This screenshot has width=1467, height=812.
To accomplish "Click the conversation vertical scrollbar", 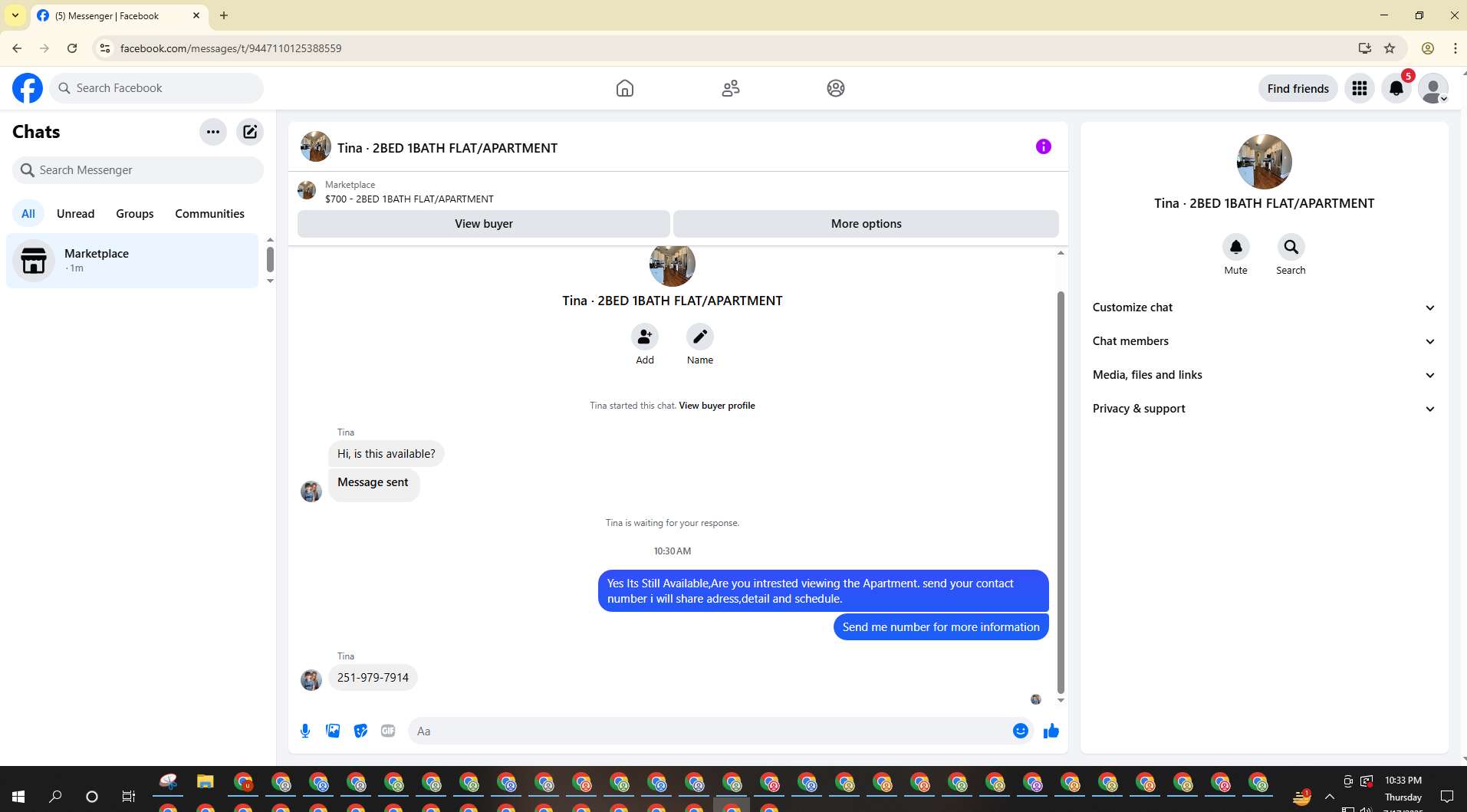I will [x=1061, y=491].
